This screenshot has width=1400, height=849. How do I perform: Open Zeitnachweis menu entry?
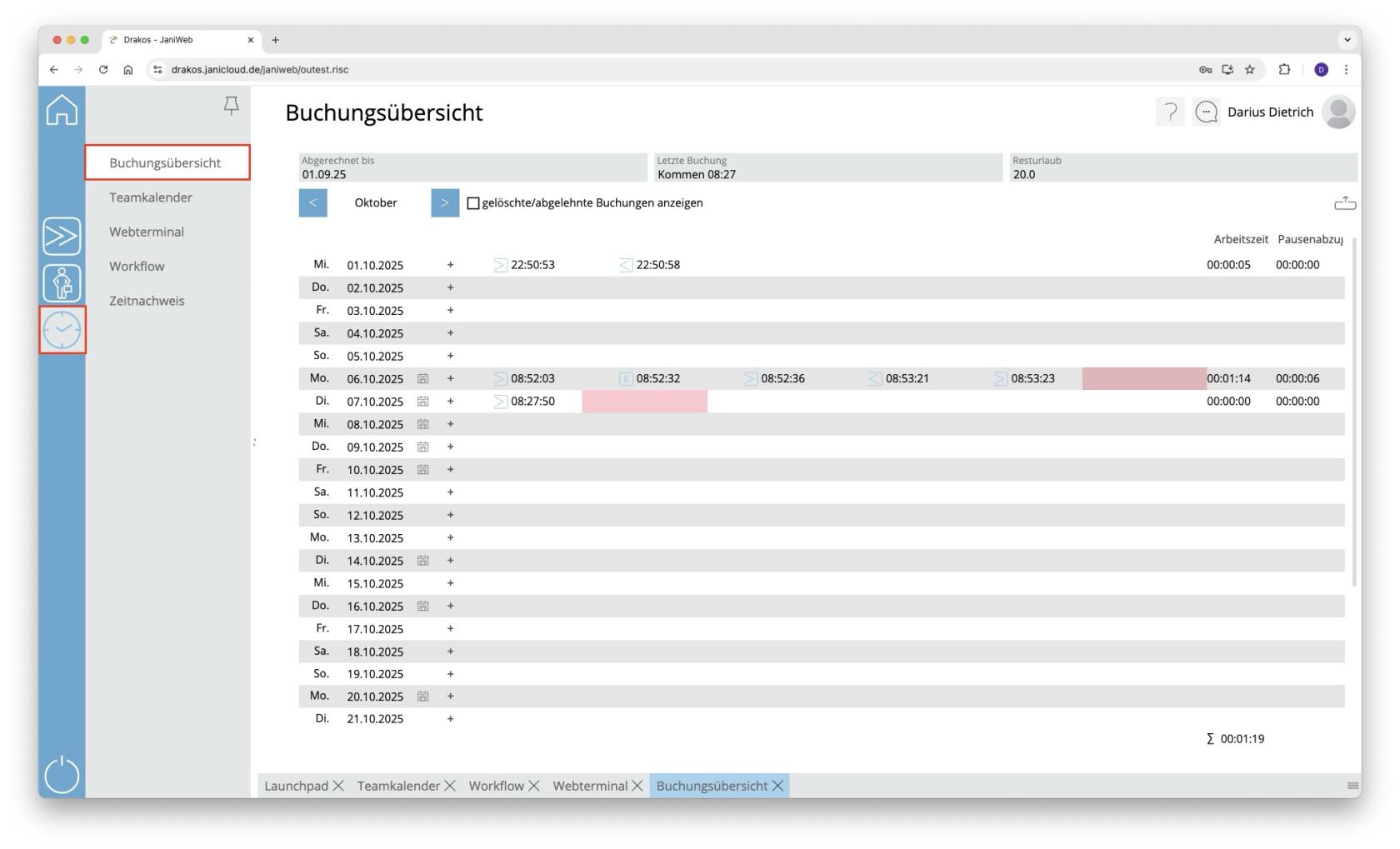[147, 301]
